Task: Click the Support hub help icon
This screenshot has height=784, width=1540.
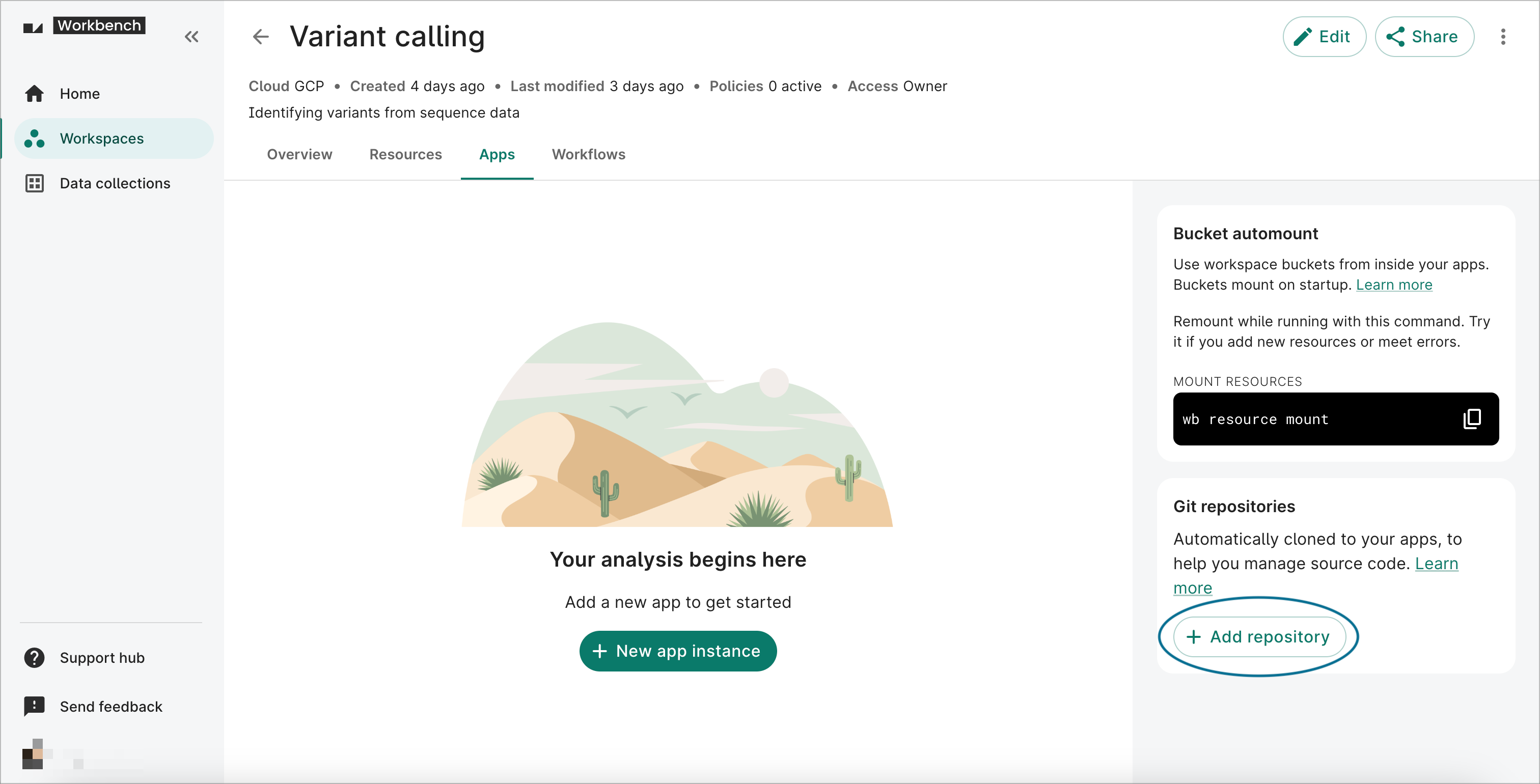Action: [35, 657]
